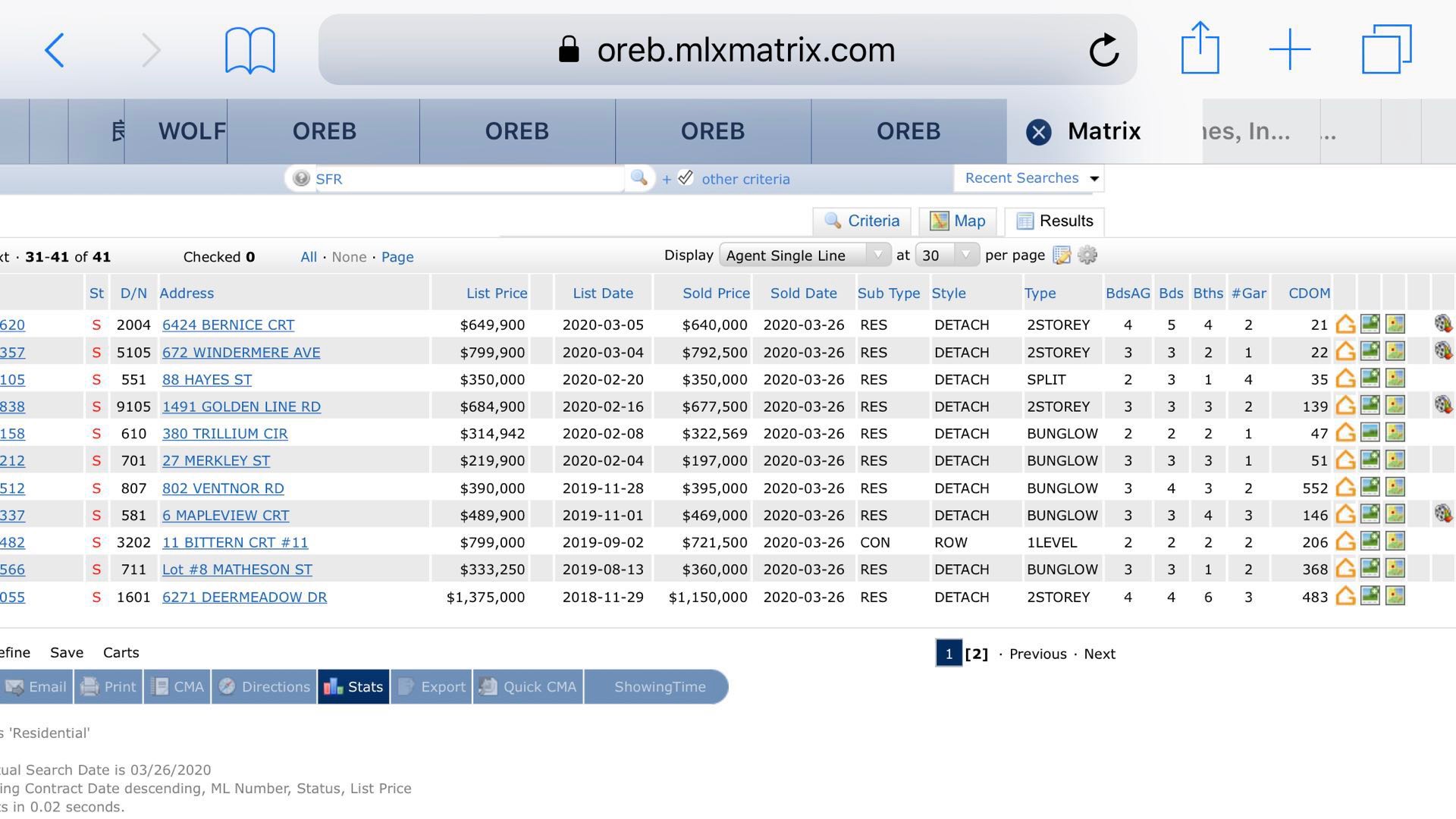This screenshot has width=1456, height=819.
Task: Click sold price $1,150,000 cell
Action: coord(708,597)
